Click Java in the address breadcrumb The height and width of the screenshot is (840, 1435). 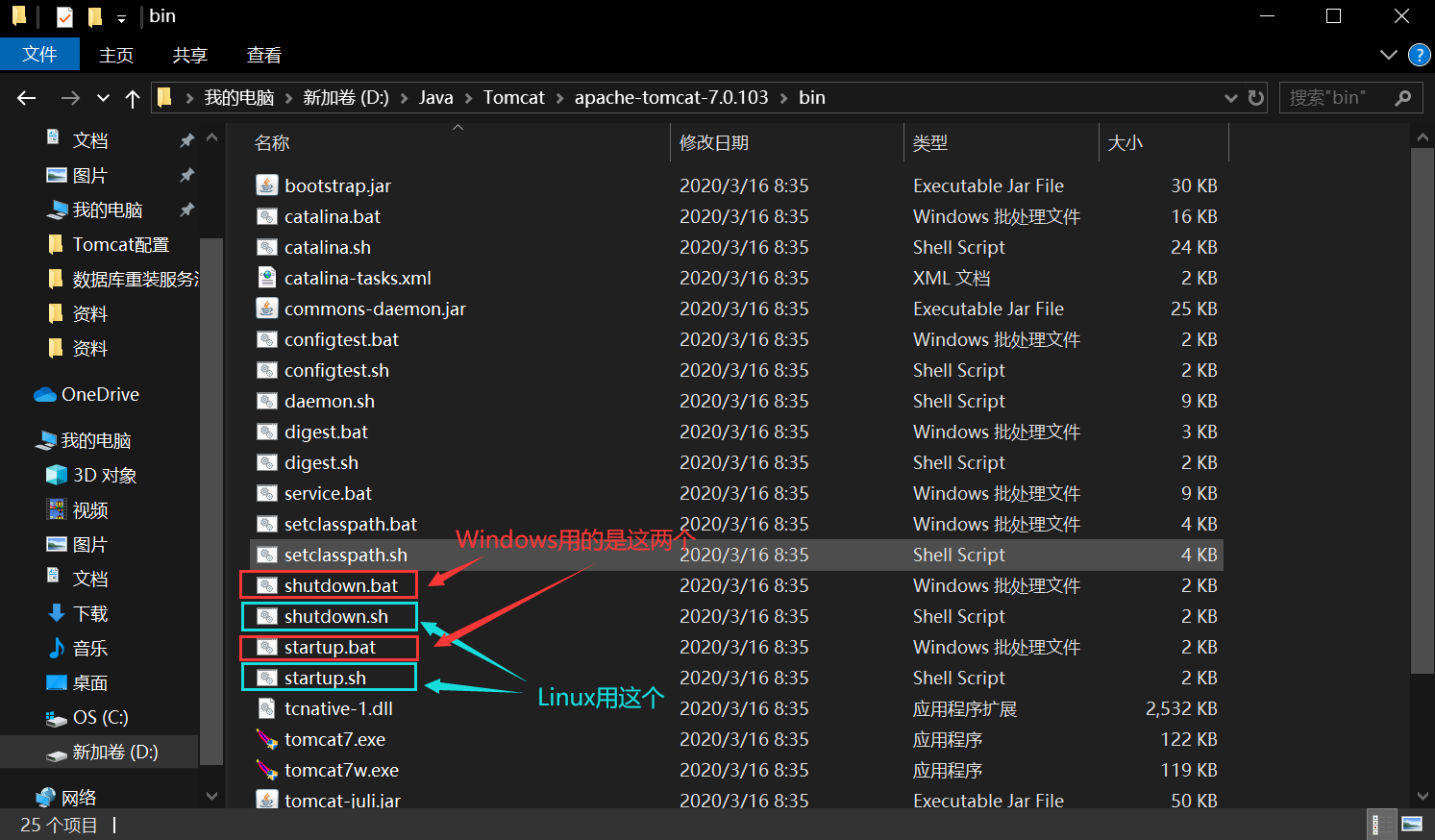436,98
